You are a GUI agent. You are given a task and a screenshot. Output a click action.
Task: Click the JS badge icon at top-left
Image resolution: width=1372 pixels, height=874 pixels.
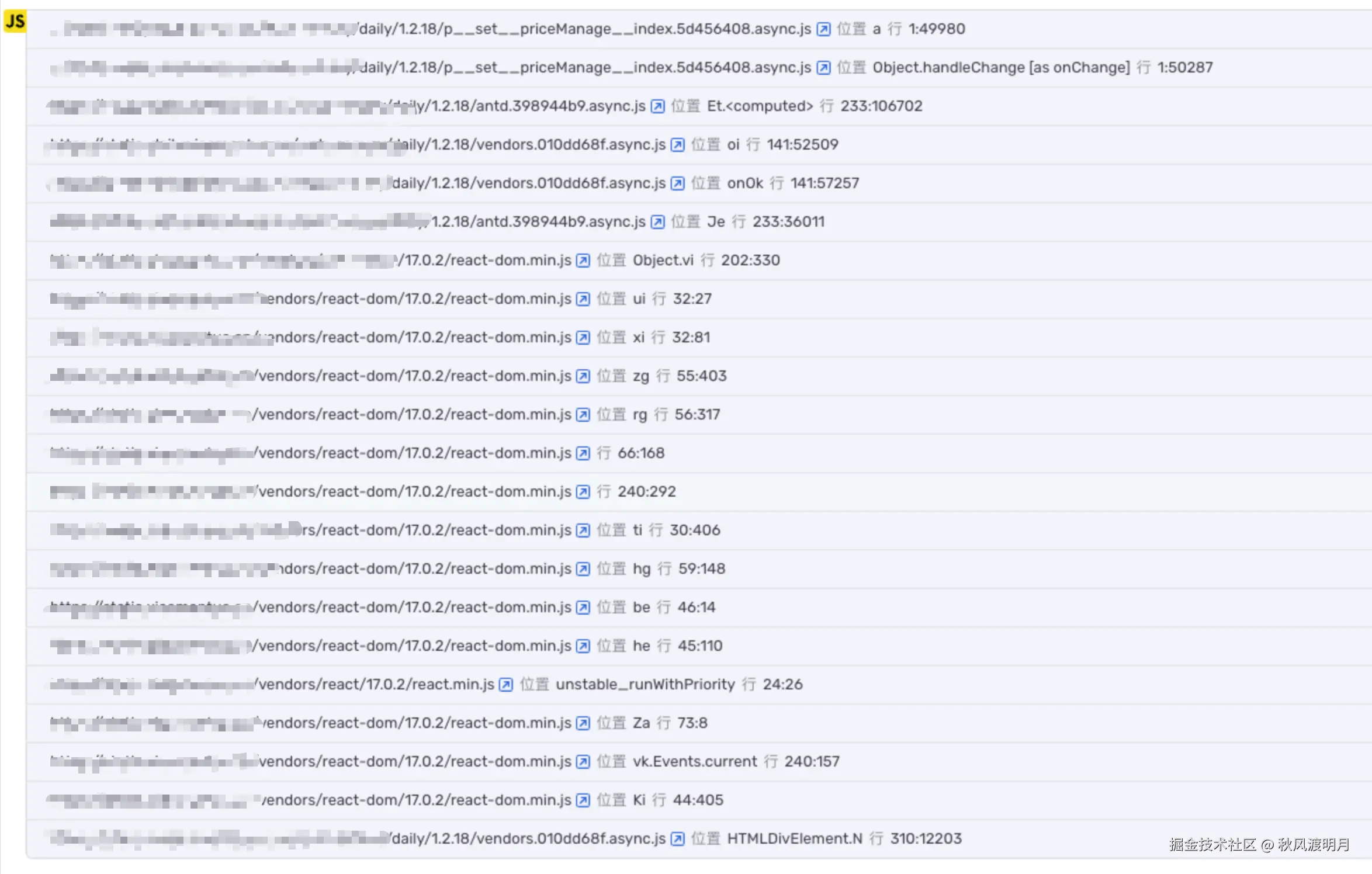click(x=15, y=21)
